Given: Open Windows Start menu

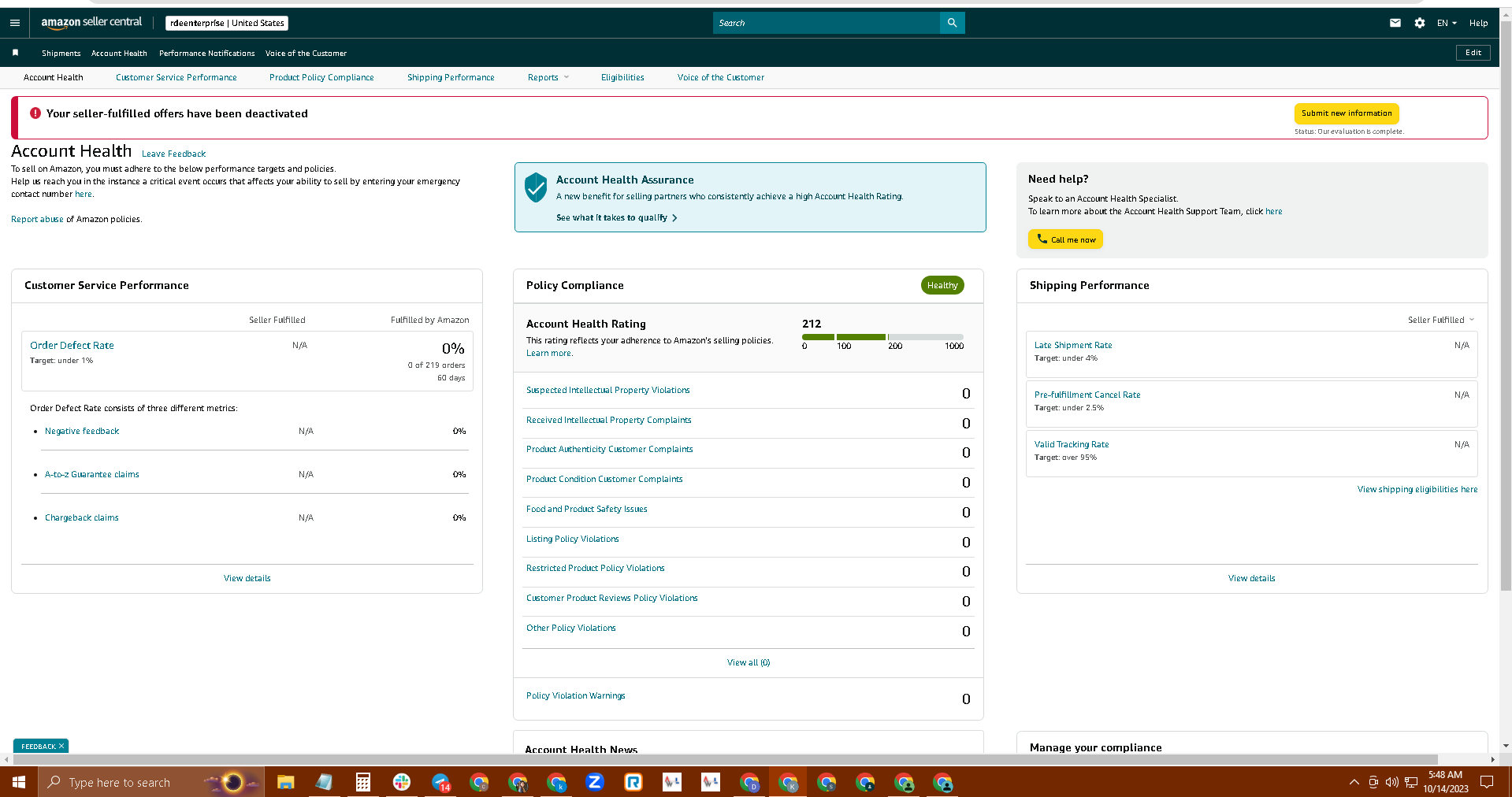Looking at the screenshot, I should pyautogui.click(x=19, y=782).
